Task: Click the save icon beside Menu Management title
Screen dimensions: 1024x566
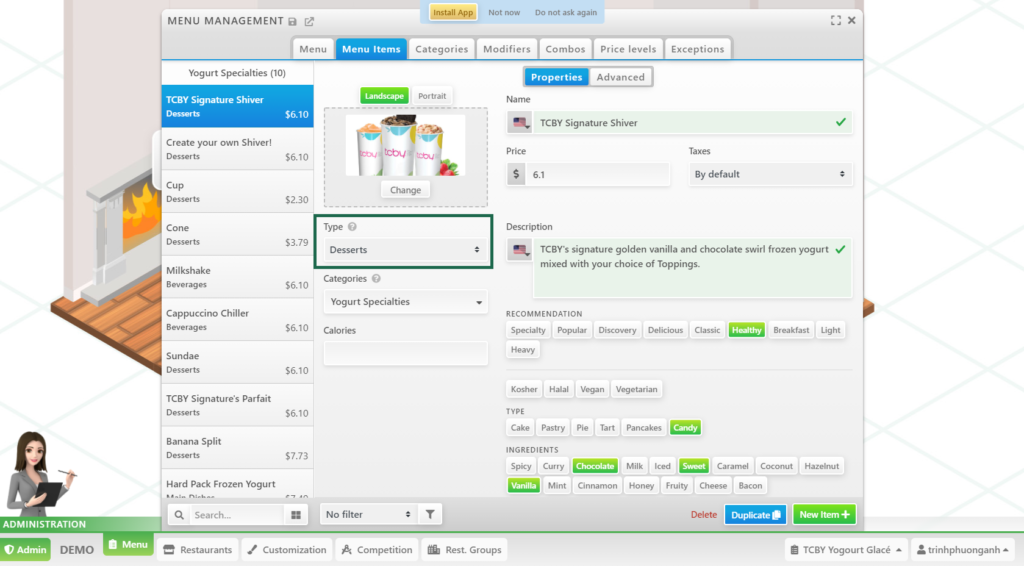Action: [292, 21]
